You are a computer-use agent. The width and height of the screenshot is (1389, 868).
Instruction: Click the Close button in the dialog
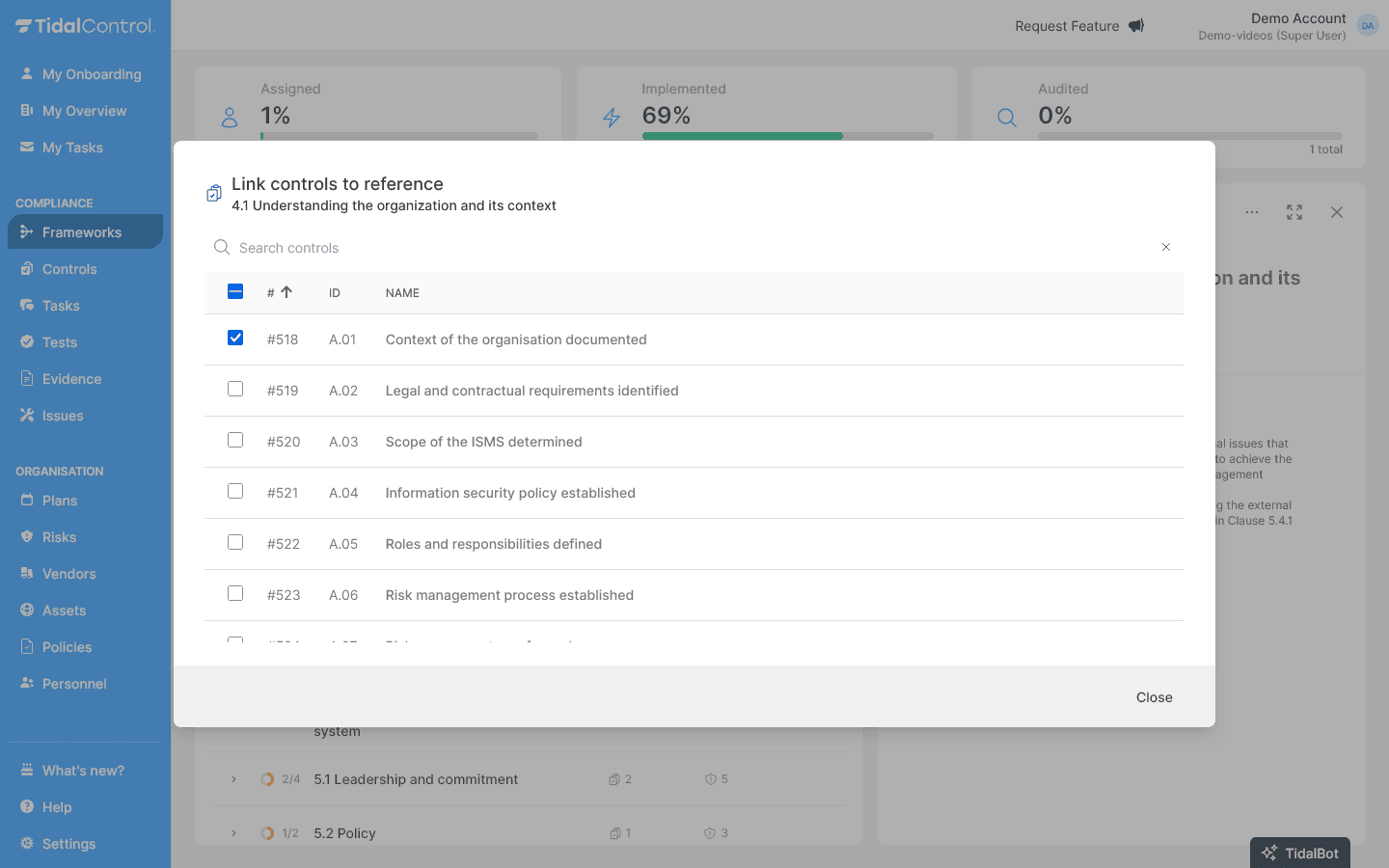pos(1154,696)
